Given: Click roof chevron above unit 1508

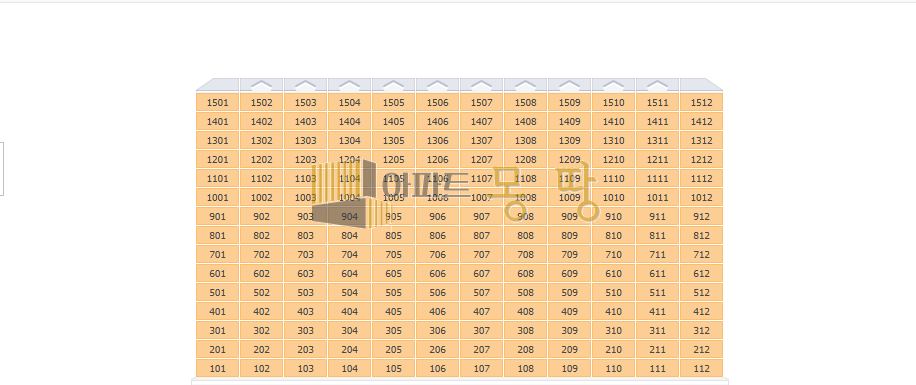Looking at the screenshot, I should coord(526,85).
